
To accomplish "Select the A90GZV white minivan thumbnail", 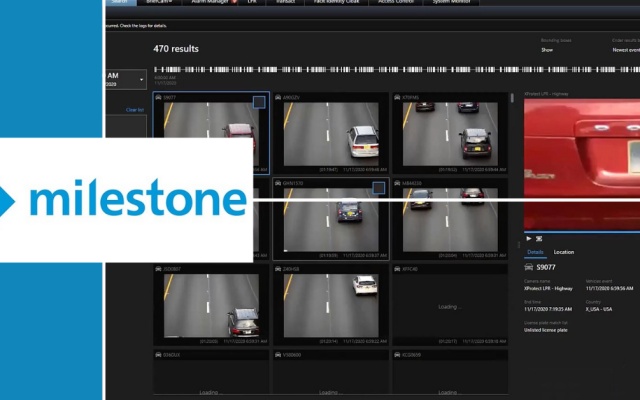I will (x=331, y=134).
